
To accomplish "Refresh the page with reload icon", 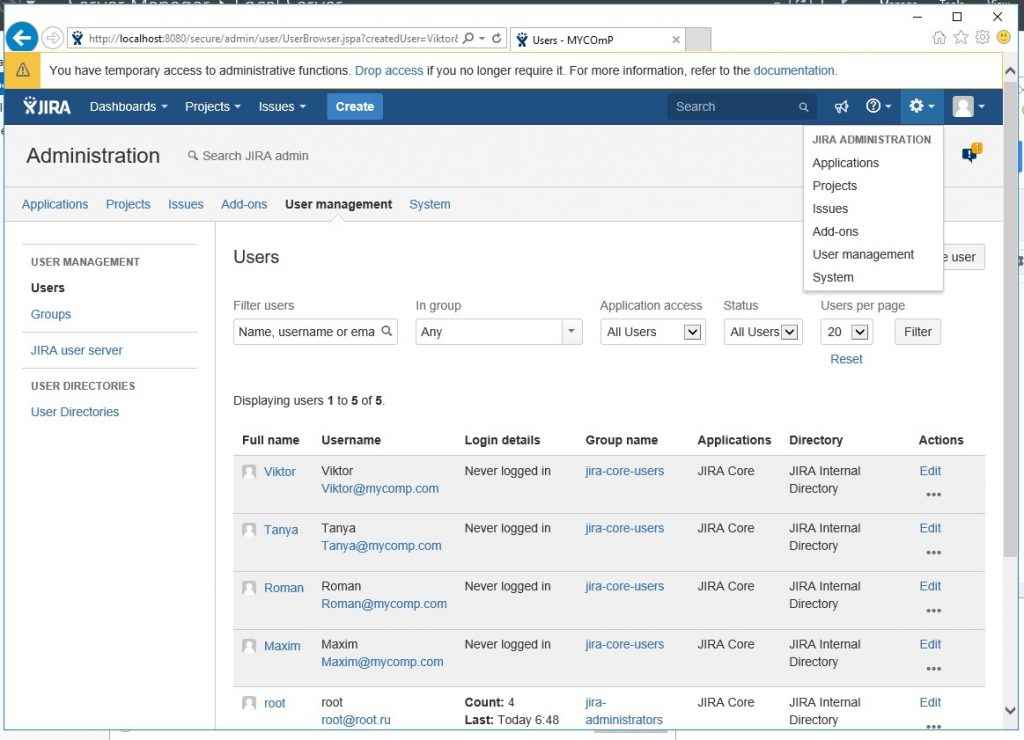I will [x=497, y=39].
